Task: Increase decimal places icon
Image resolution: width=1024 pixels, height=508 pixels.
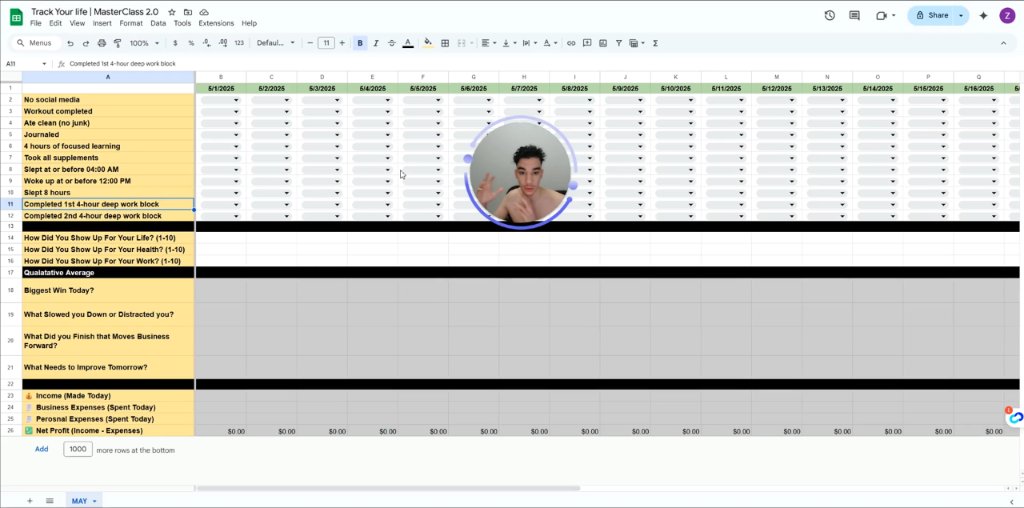Action: tap(223, 43)
